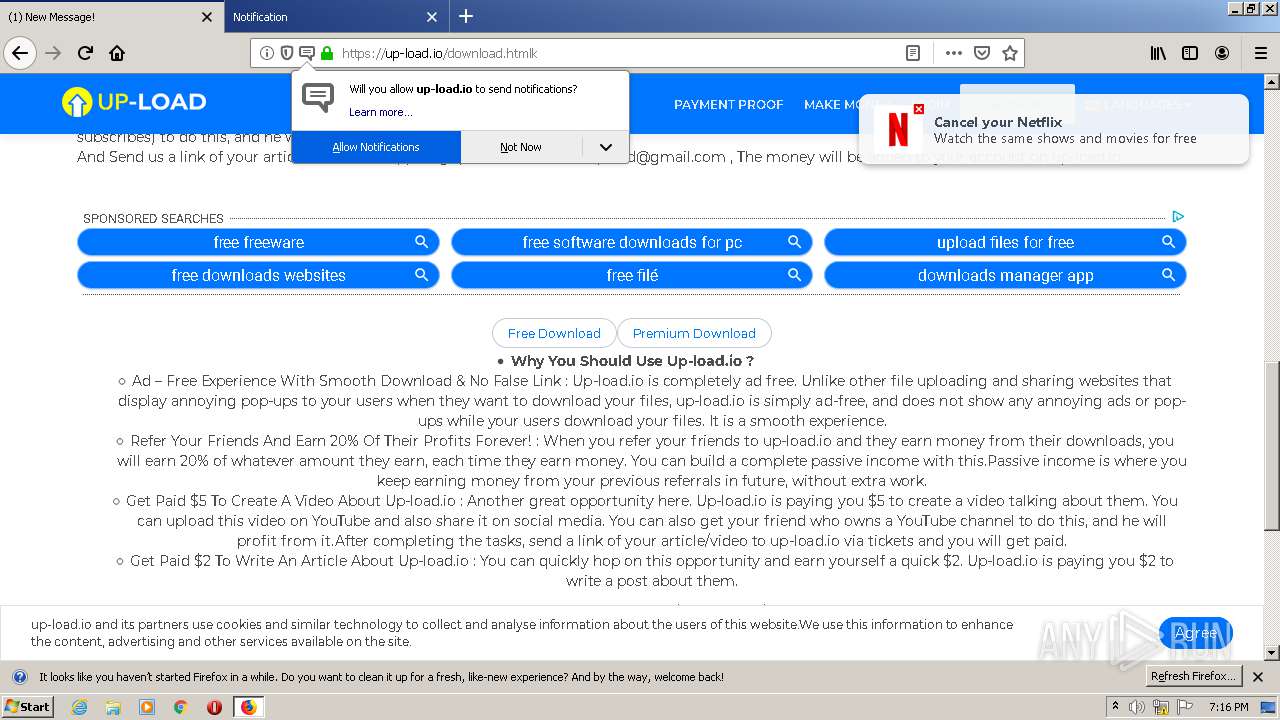Screen dimensions: 1280x720
Task: Follow the Learn more link
Action: click(380, 112)
